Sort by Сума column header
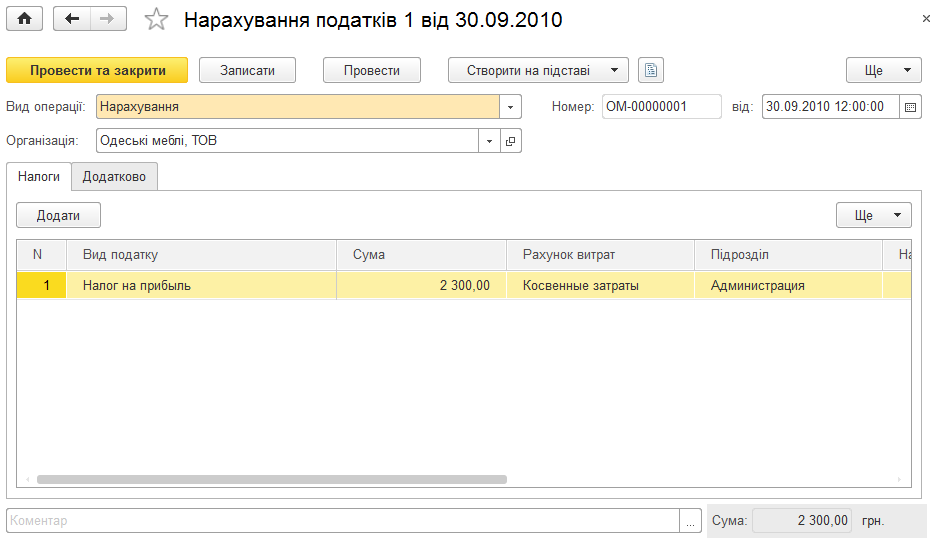937x545 pixels. tap(421, 255)
